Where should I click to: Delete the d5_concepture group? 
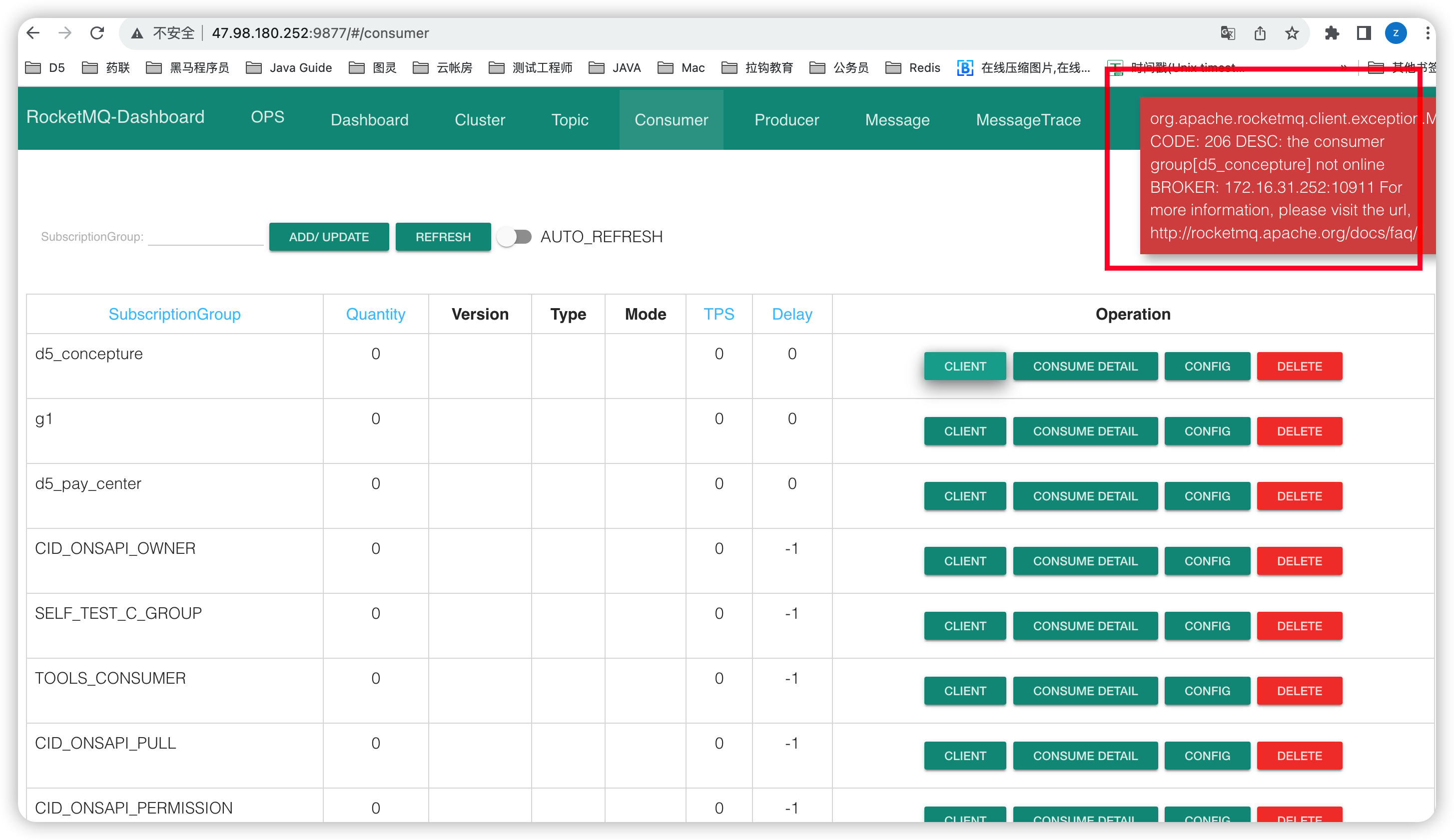(x=1300, y=366)
